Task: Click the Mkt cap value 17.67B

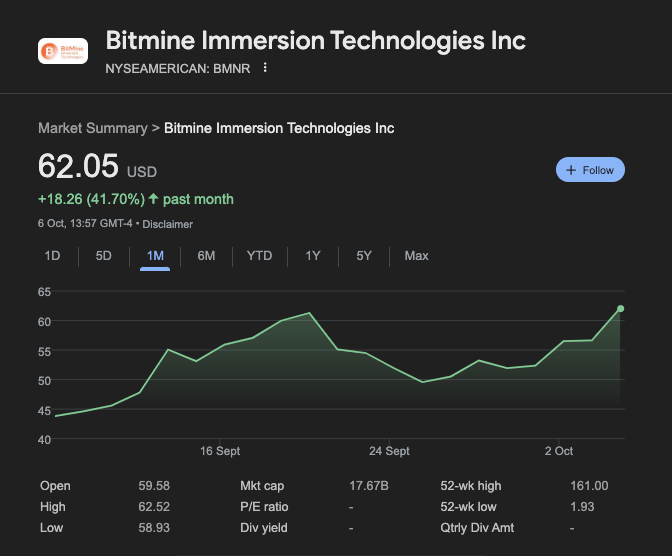Action: (x=368, y=486)
